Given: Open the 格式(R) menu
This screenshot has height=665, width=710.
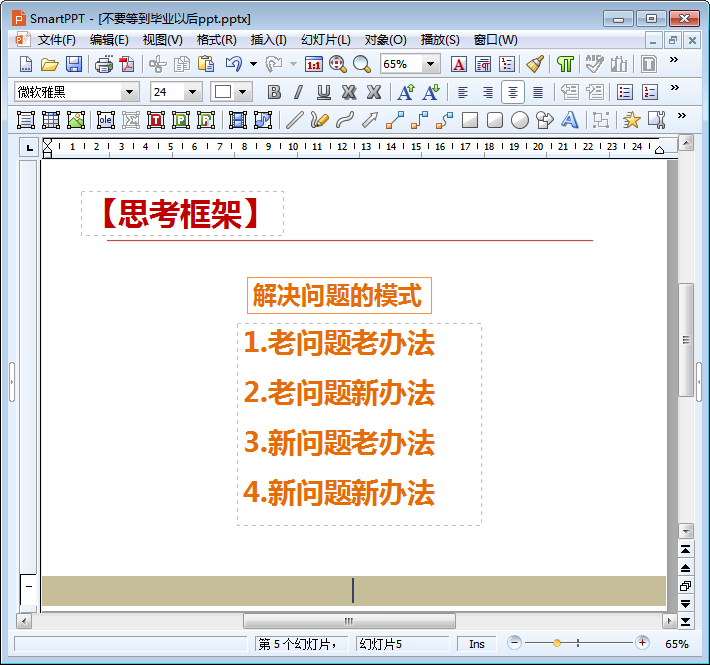Looking at the screenshot, I should 216,40.
